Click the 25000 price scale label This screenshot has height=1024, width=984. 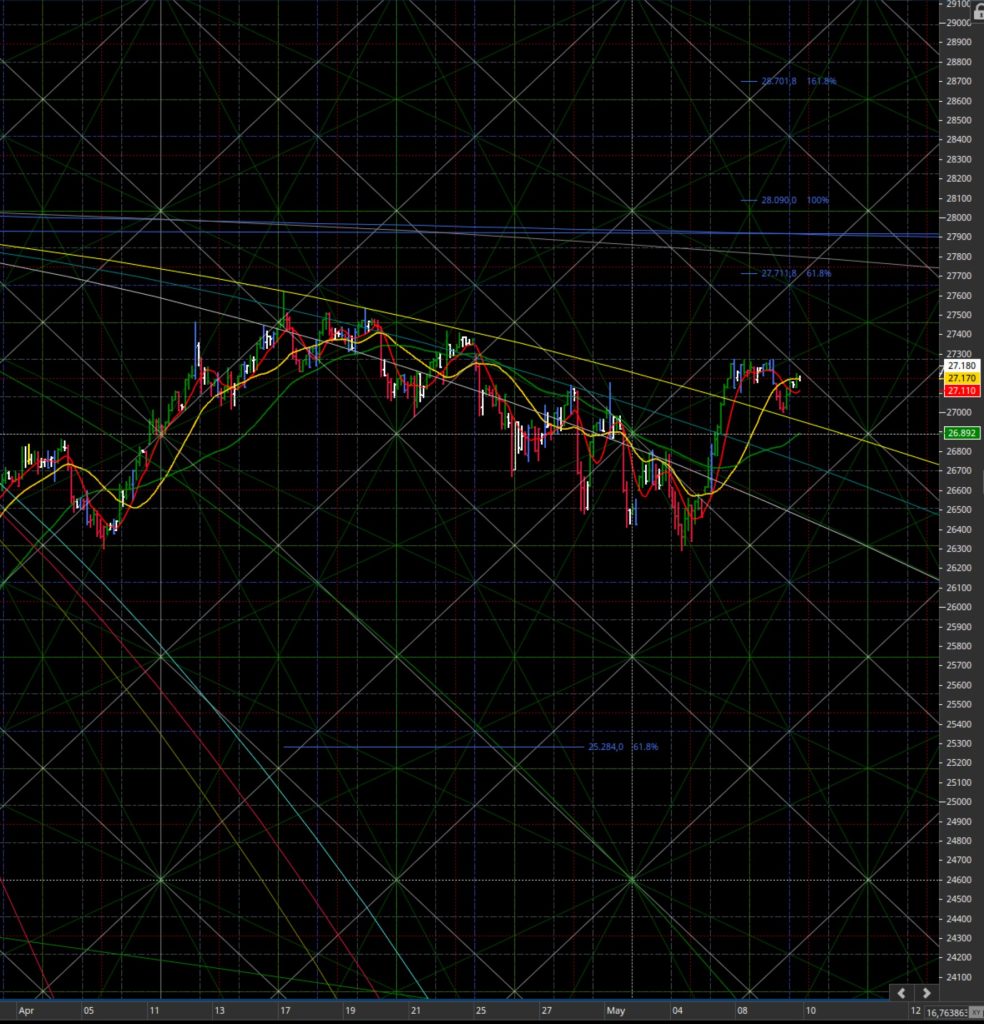pos(959,801)
